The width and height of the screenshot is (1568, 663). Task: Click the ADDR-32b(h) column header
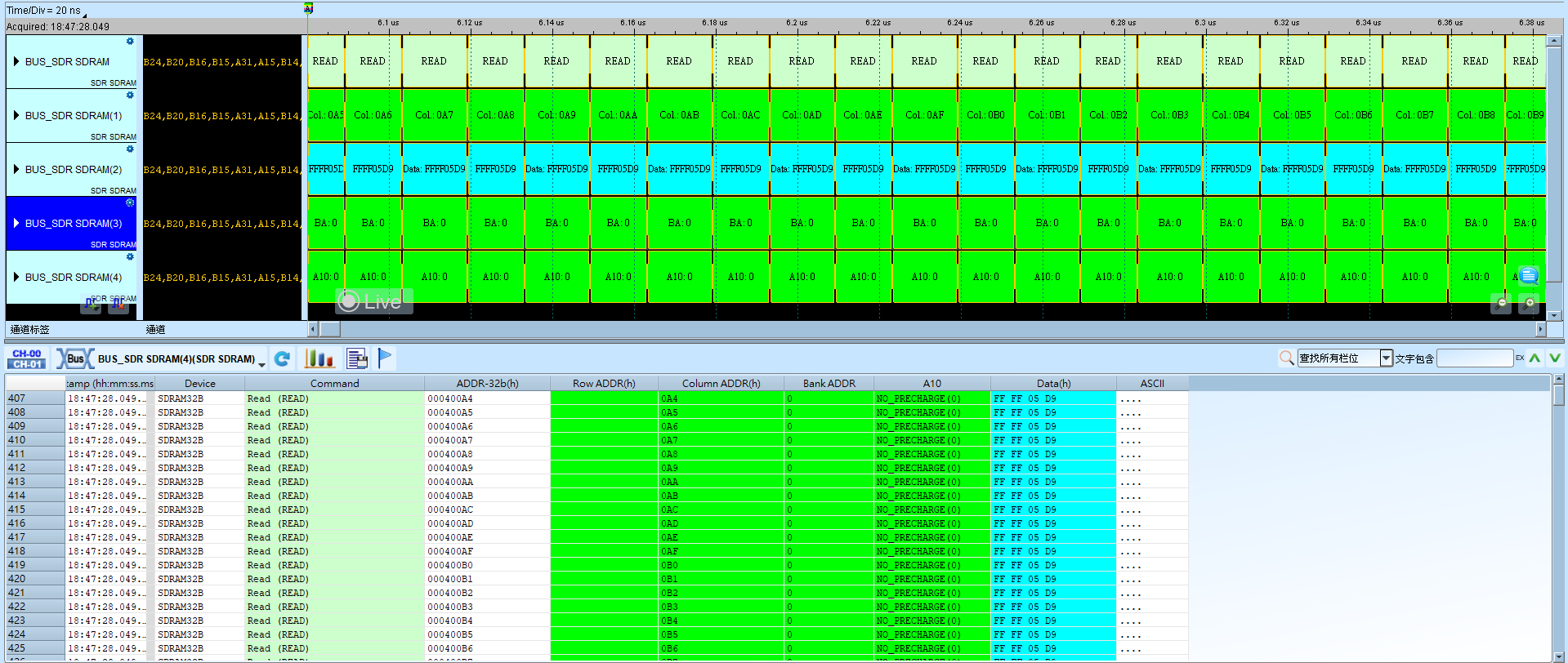pos(487,383)
